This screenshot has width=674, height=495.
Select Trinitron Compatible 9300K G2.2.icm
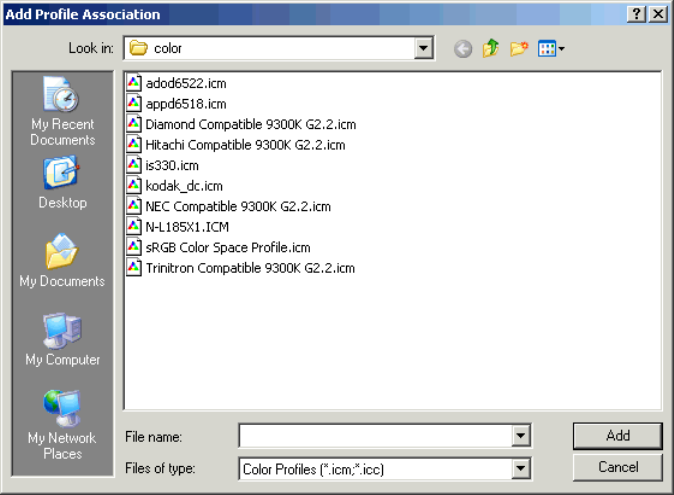click(x=250, y=268)
